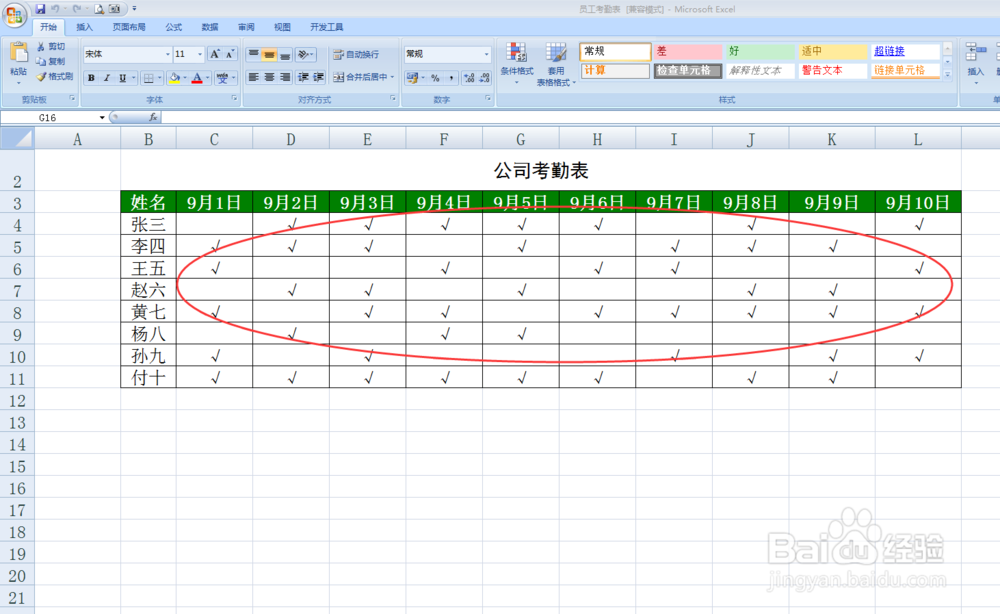This screenshot has width=1000, height=614.
Task: Open the font group dialog launcher
Action: [x=234, y=99]
